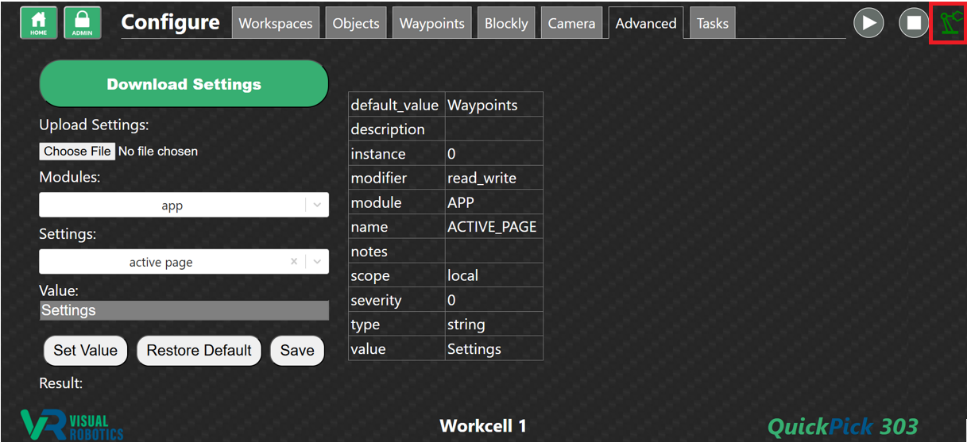Image resolution: width=967 pixels, height=442 pixels.
Task: Expand the Modules dropdown arrow
Action: (x=317, y=205)
